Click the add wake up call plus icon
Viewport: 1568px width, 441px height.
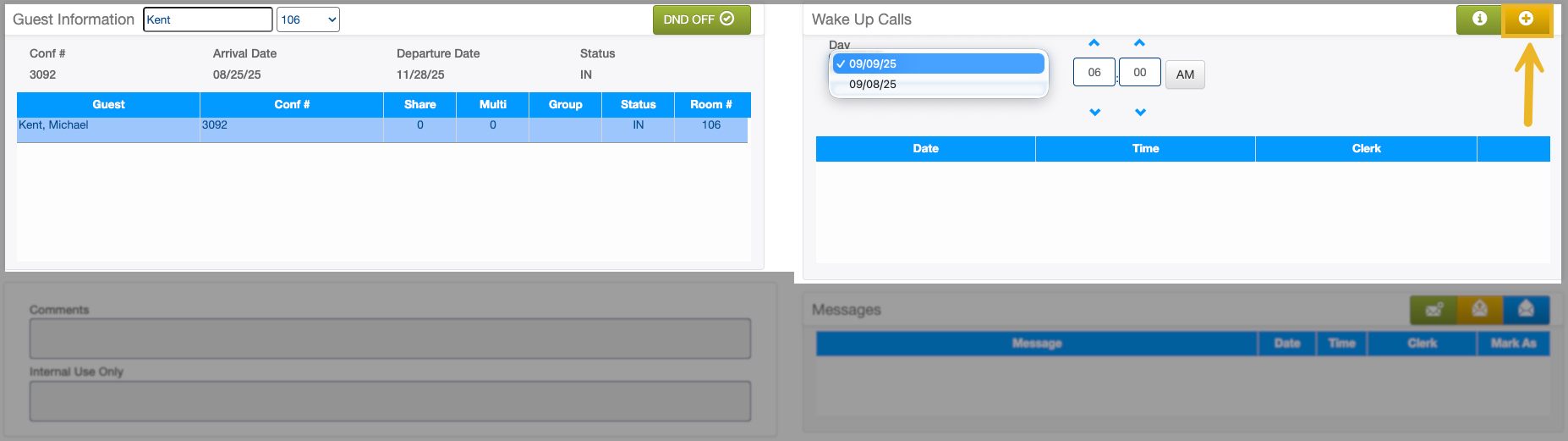pos(1526,19)
